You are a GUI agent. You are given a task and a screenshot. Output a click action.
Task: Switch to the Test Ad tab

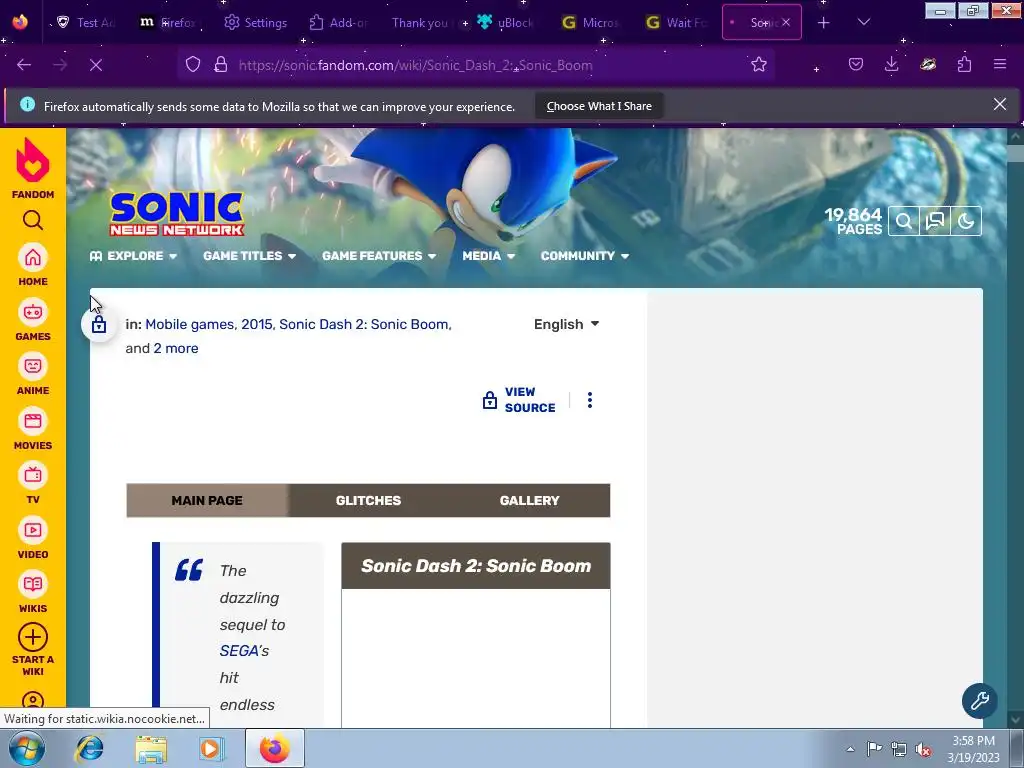pos(86,23)
